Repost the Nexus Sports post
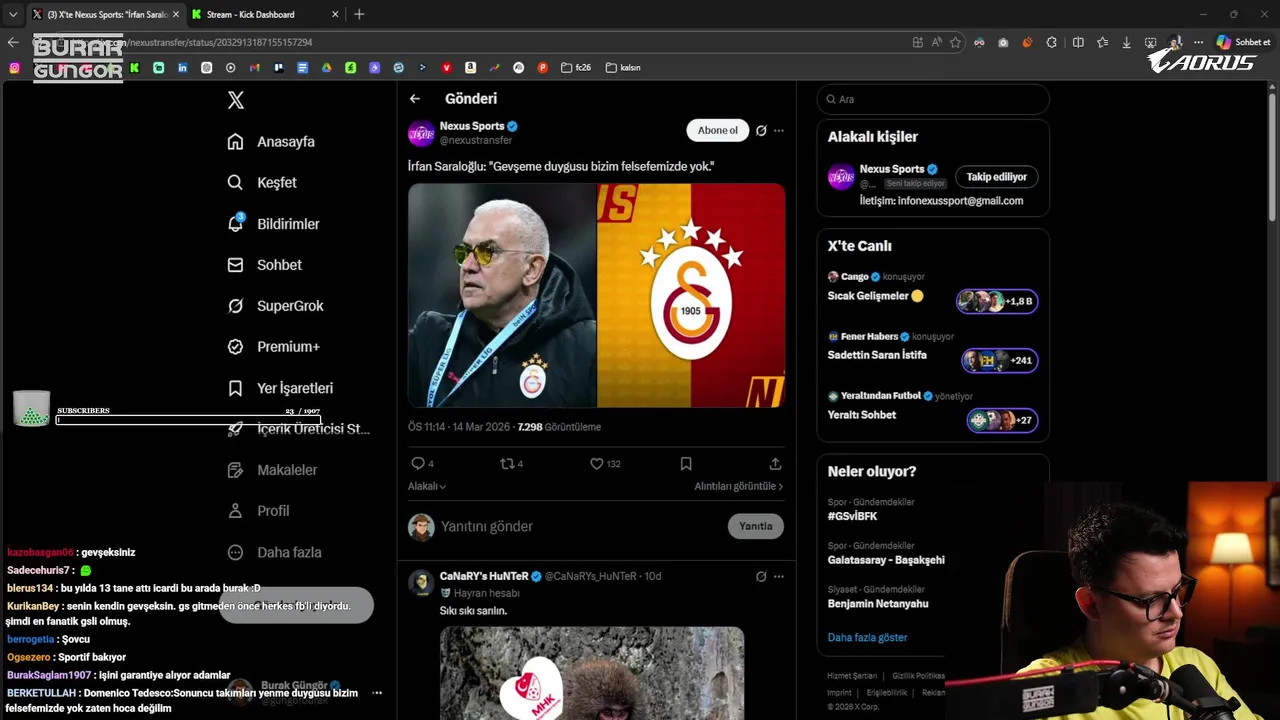Image resolution: width=1280 pixels, height=720 pixels. 507,464
